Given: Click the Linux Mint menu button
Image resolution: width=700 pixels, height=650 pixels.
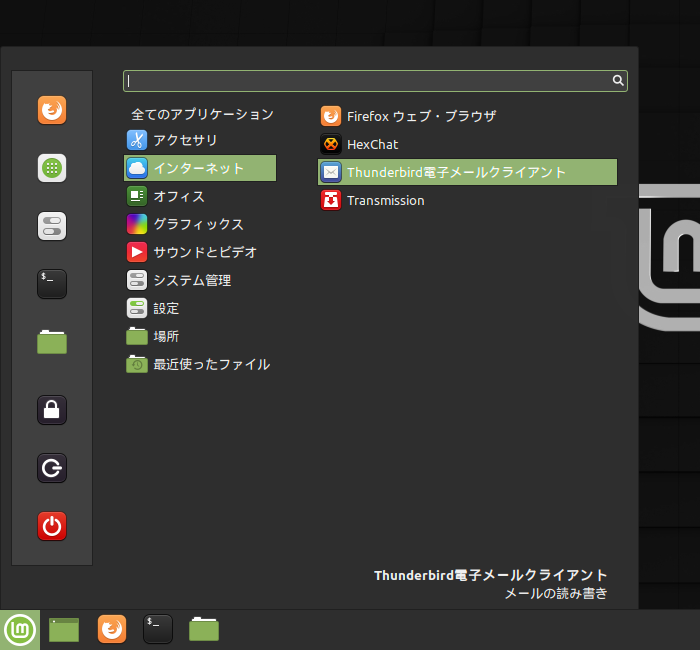Looking at the screenshot, I should [20, 630].
